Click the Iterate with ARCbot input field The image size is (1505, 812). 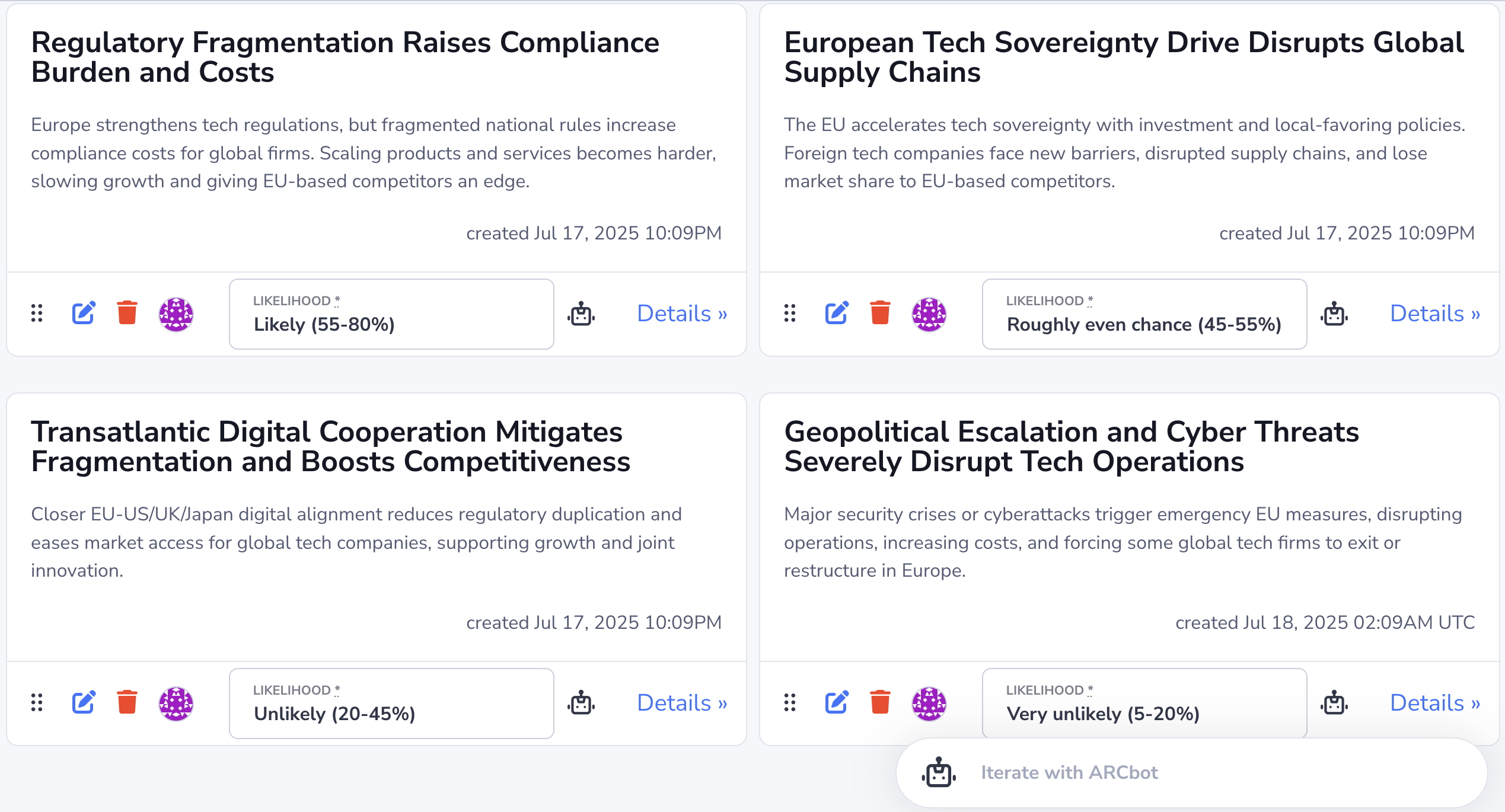tap(1192, 773)
